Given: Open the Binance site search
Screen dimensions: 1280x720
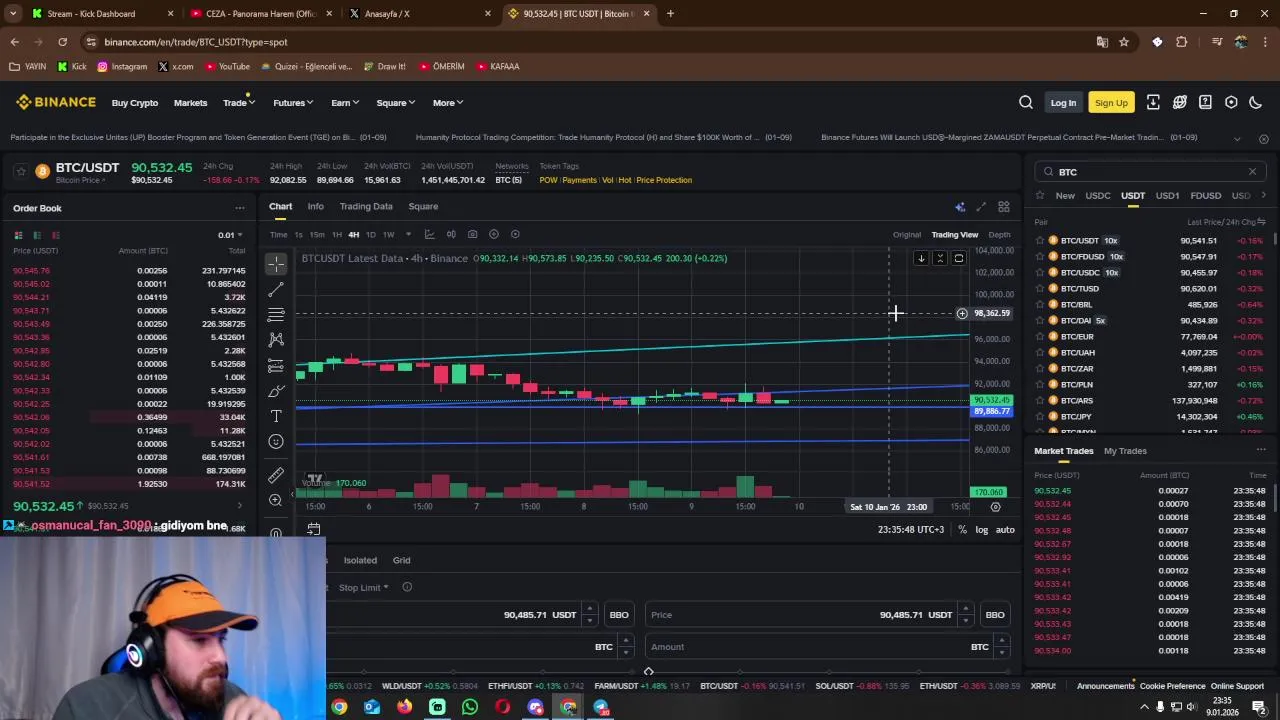Looking at the screenshot, I should (x=1026, y=102).
